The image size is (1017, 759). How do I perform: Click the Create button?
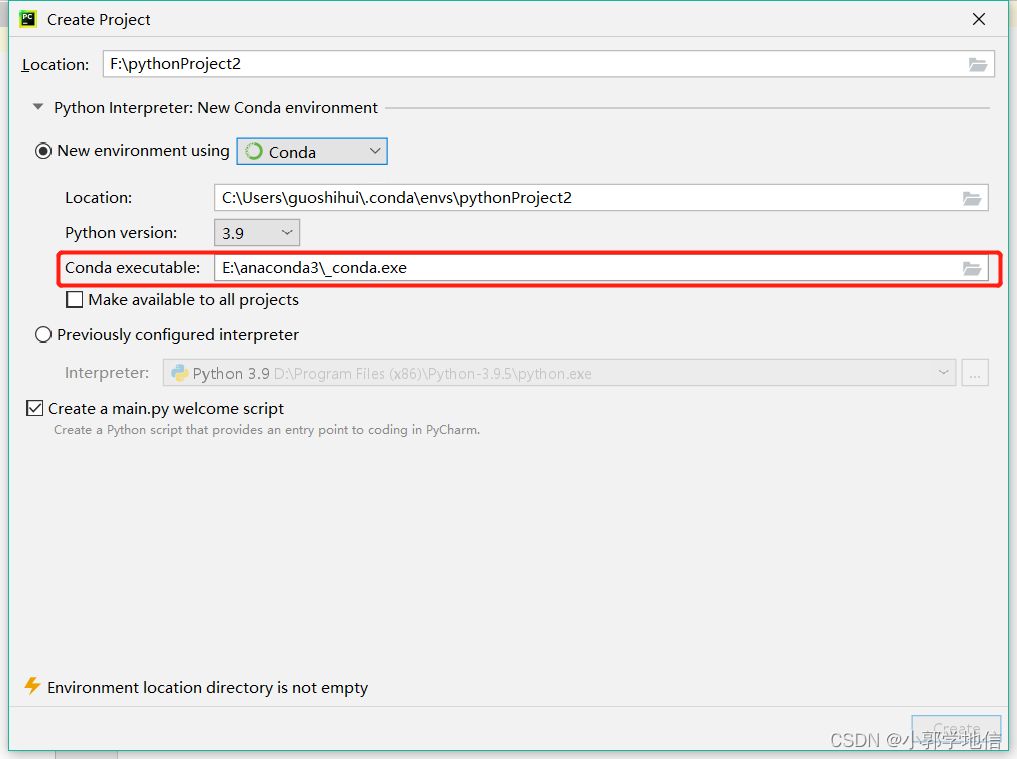click(x=956, y=729)
